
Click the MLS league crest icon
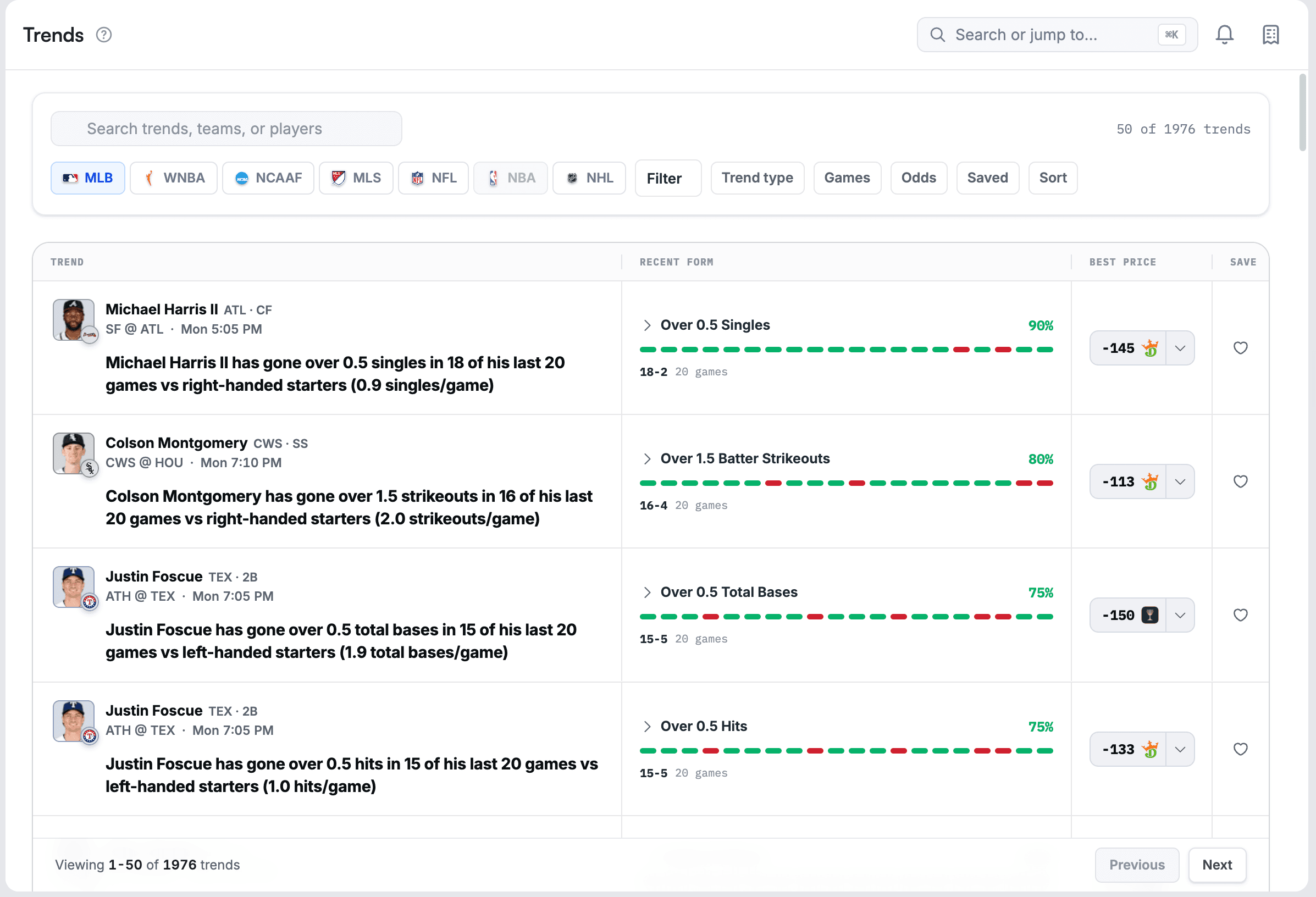(x=339, y=178)
